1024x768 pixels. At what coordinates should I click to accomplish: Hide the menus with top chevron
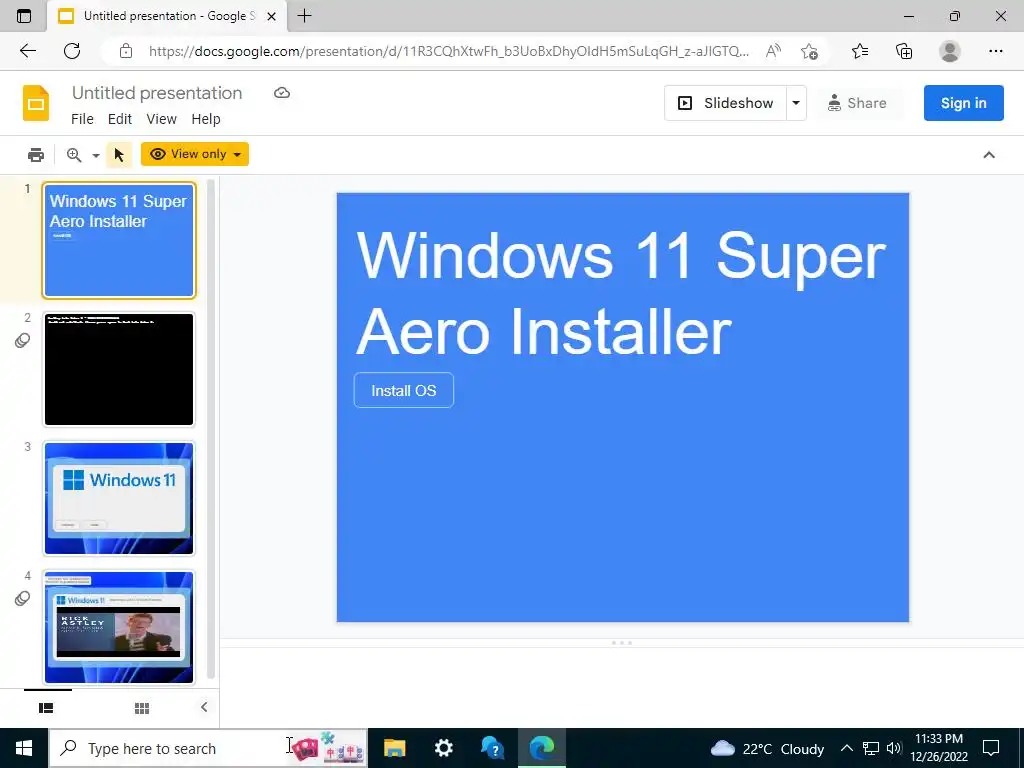(989, 155)
